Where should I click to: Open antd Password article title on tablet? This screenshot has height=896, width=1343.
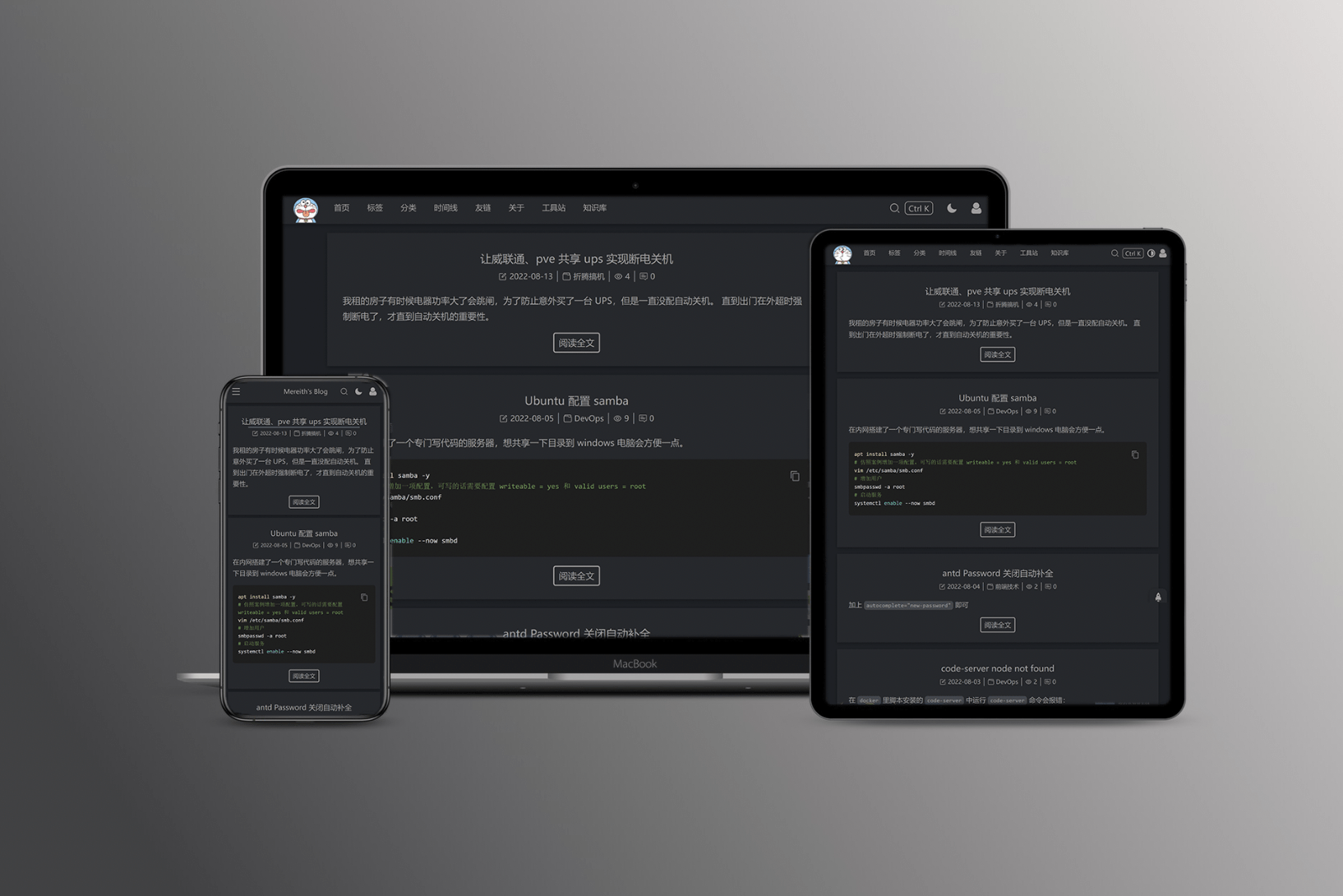[x=998, y=573]
